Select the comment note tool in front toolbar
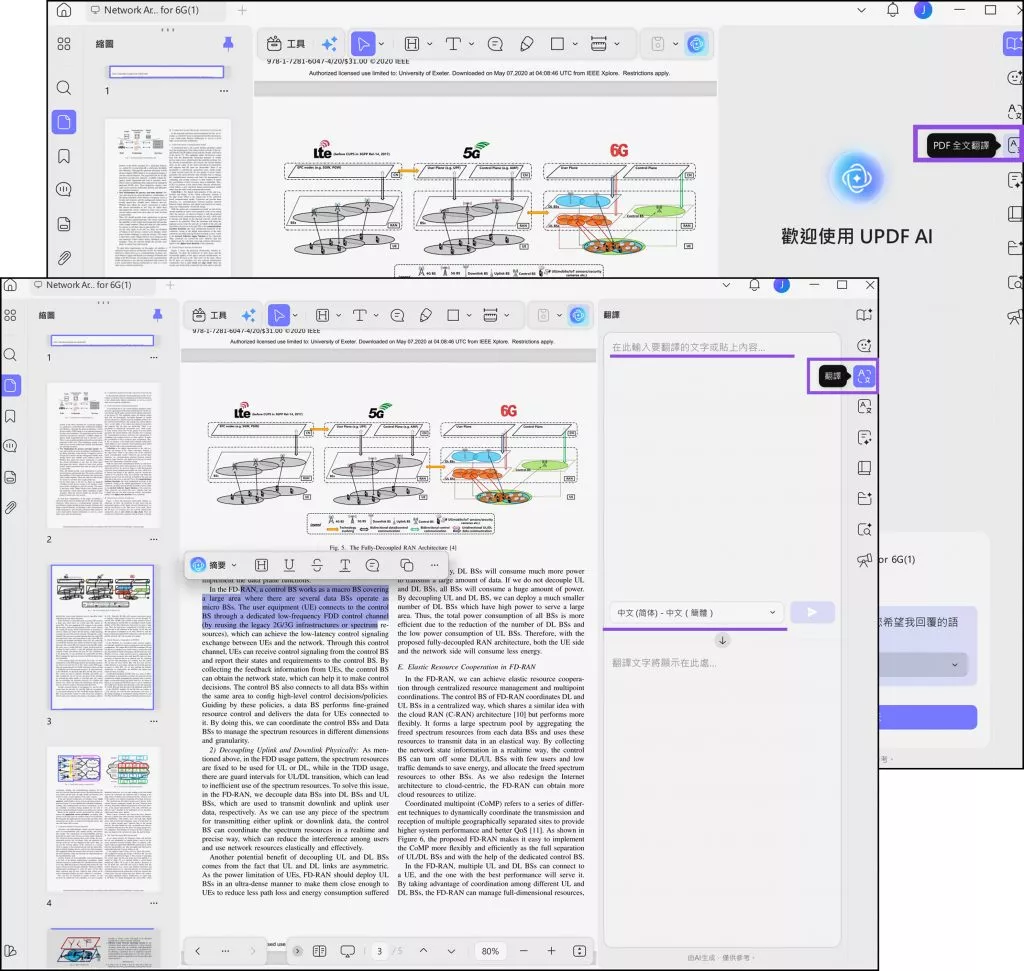The height and width of the screenshot is (971, 1024). (397, 315)
